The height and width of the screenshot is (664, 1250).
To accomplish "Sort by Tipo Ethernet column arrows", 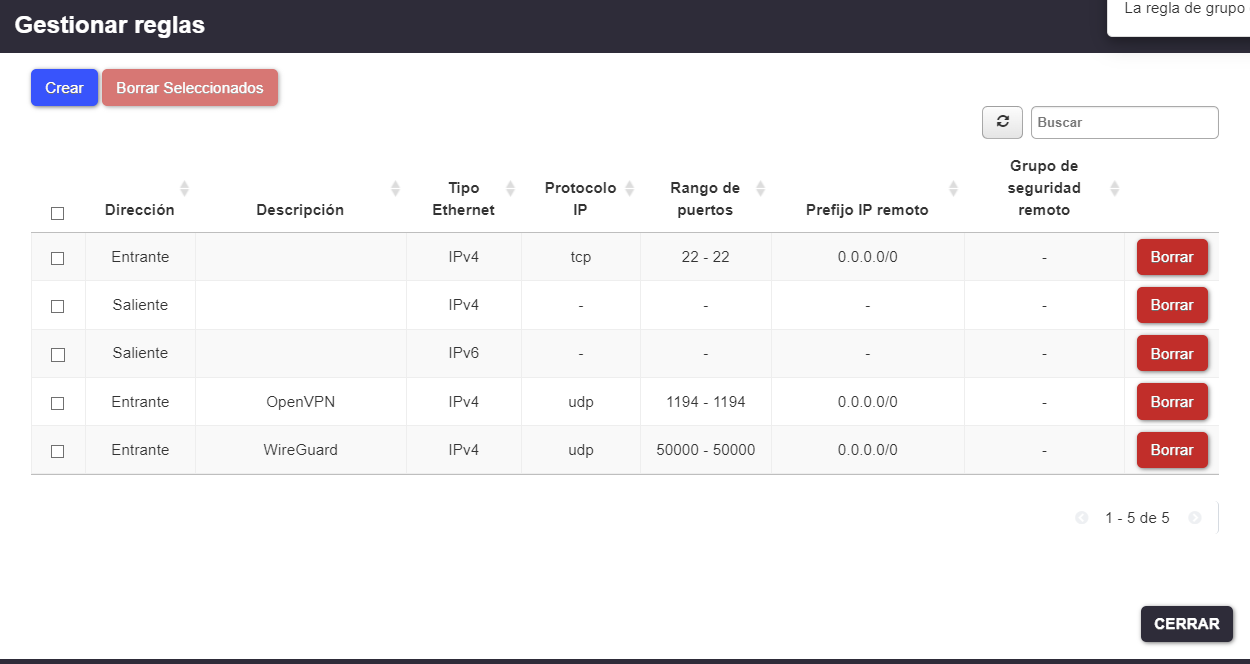I will pyautogui.click(x=510, y=188).
